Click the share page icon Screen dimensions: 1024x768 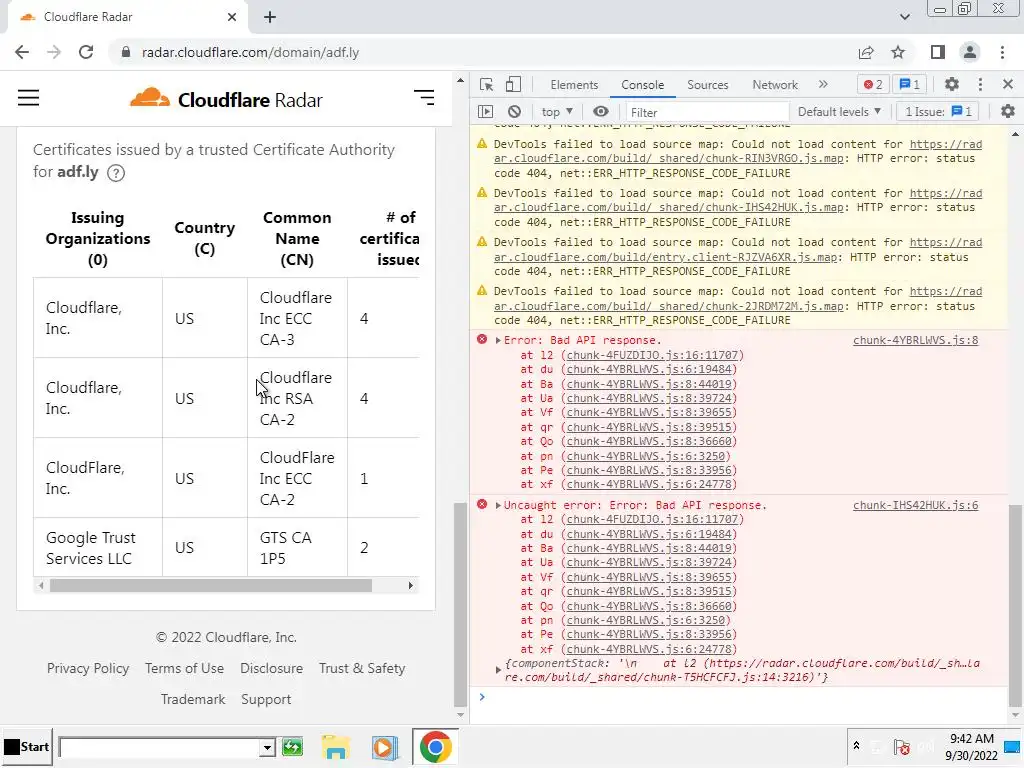[x=866, y=52]
